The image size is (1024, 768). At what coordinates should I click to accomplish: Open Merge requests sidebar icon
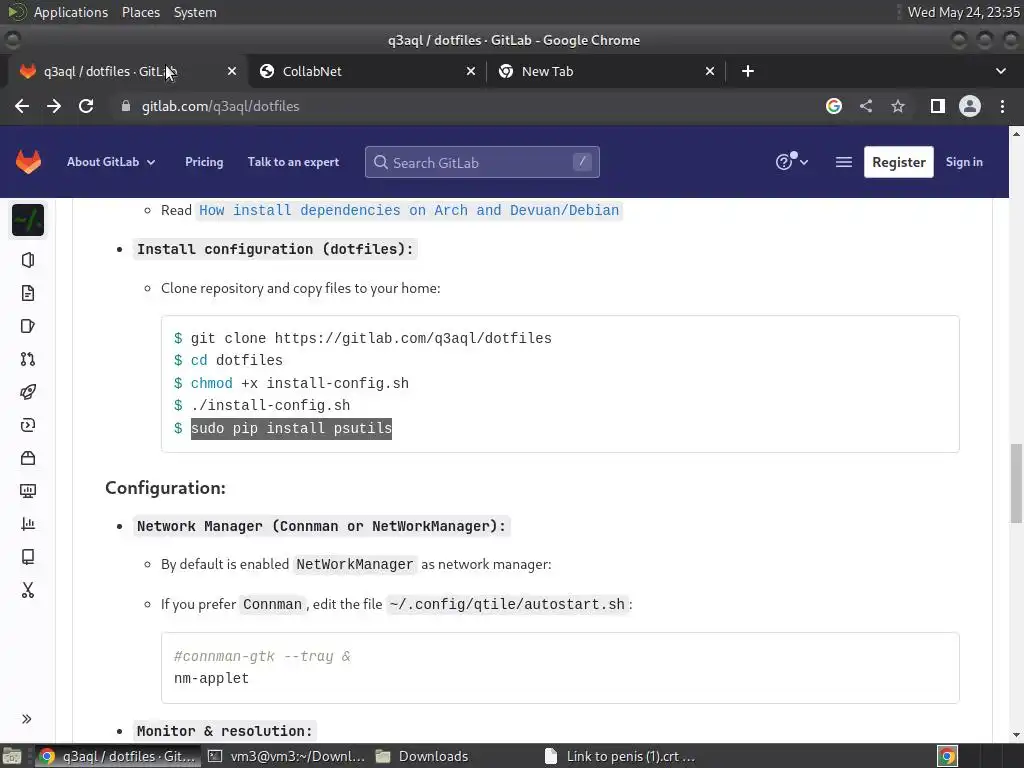pos(28,359)
